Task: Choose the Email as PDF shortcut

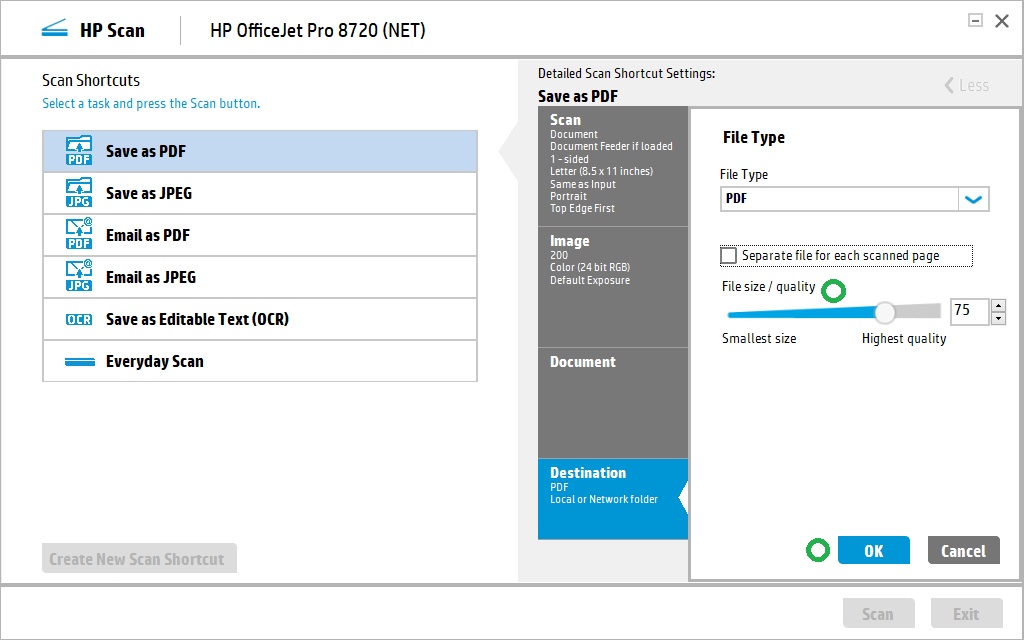Action: 260,235
